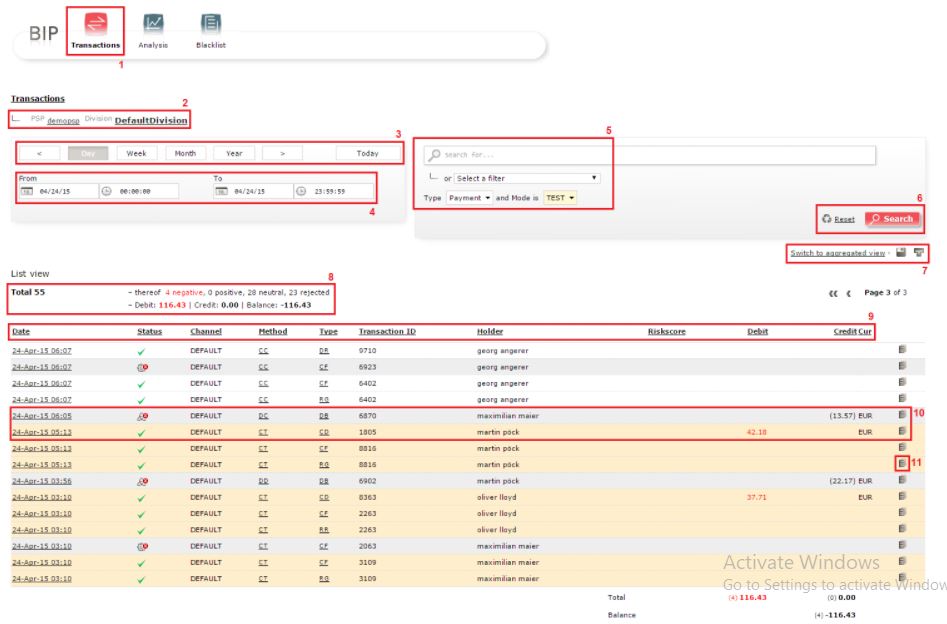Go to the next period with '>'
The height and width of the screenshot is (624, 947).
283,153
